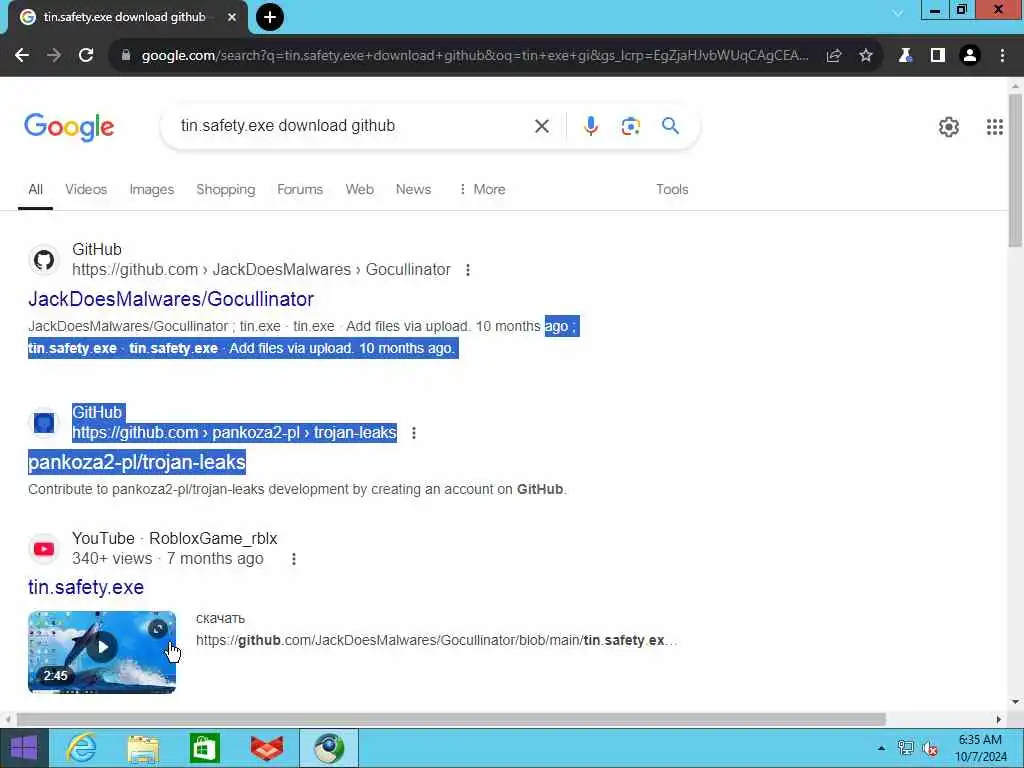Open a new tab with plus button
The image size is (1024, 768).
[x=270, y=17]
